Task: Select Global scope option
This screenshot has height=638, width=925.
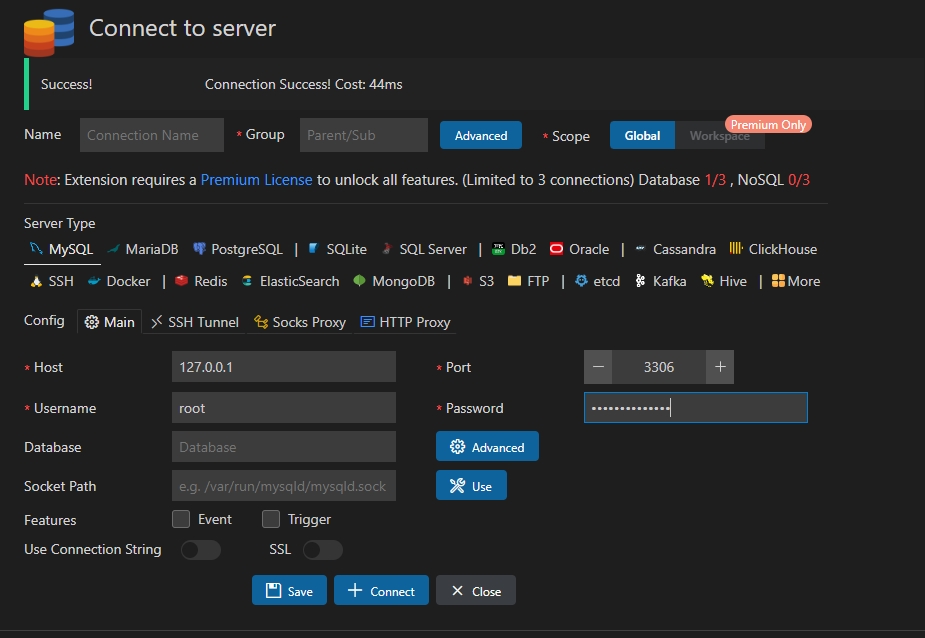Action: [x=642, y=136]
